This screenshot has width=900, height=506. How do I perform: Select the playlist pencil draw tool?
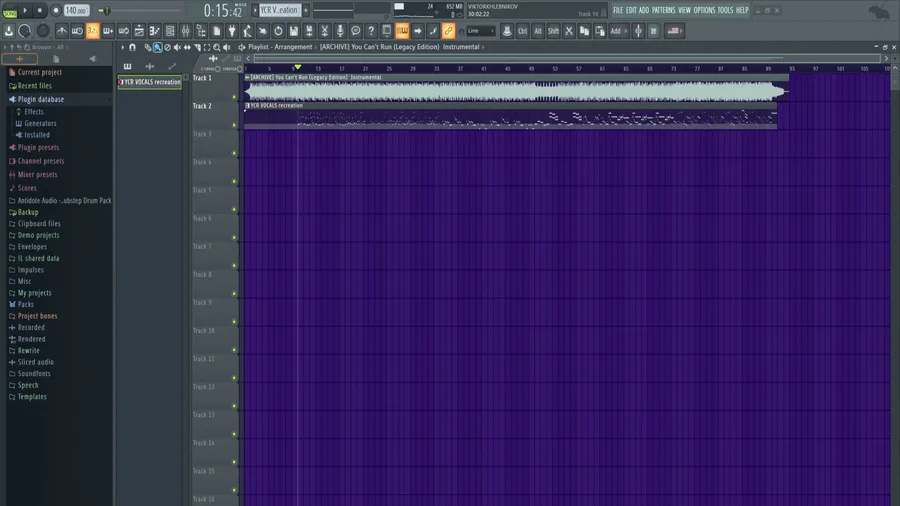pyautogui.click(x=148, y=48)
